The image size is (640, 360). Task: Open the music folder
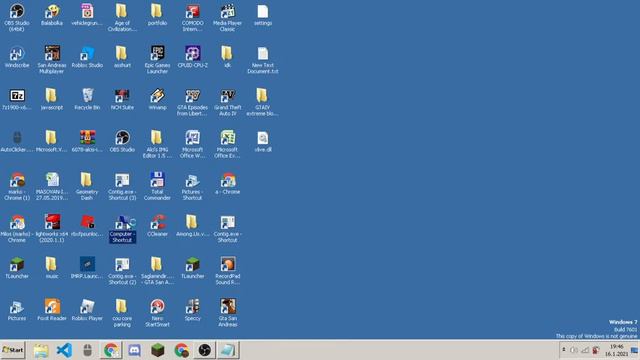[x=52, y=268]
